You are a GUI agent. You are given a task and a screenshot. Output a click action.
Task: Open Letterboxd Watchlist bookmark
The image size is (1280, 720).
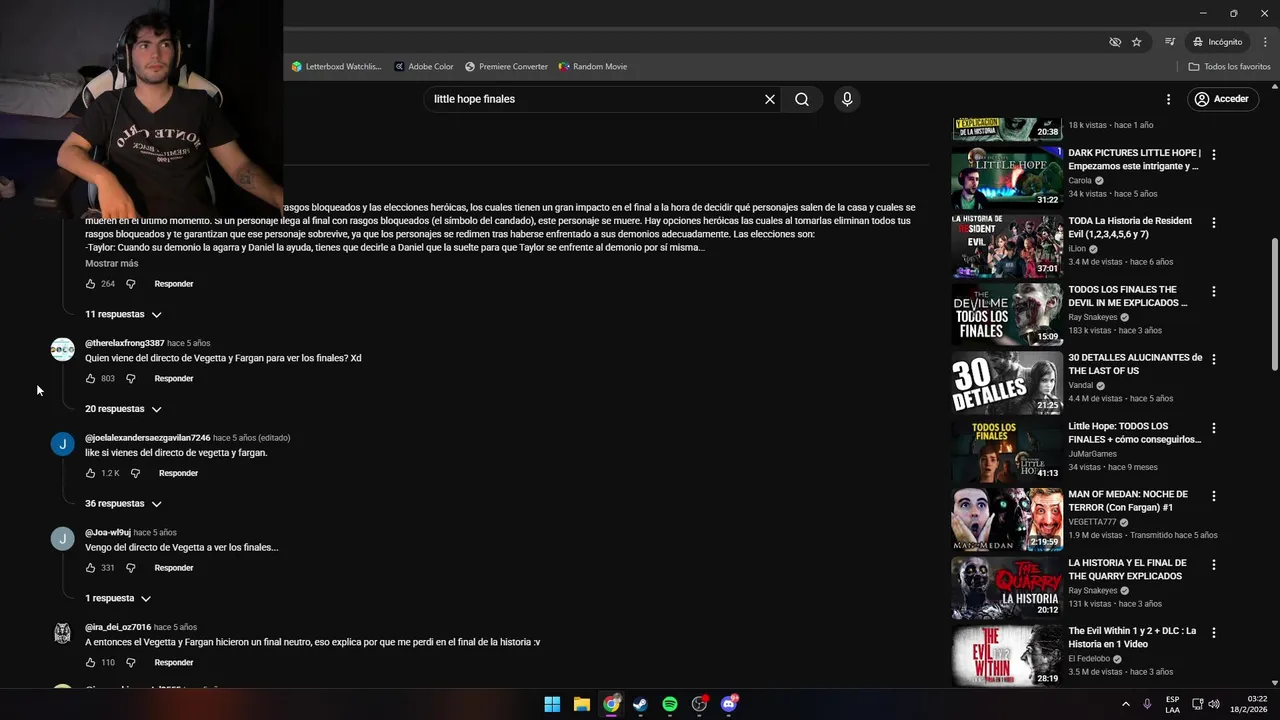(337, 67)
